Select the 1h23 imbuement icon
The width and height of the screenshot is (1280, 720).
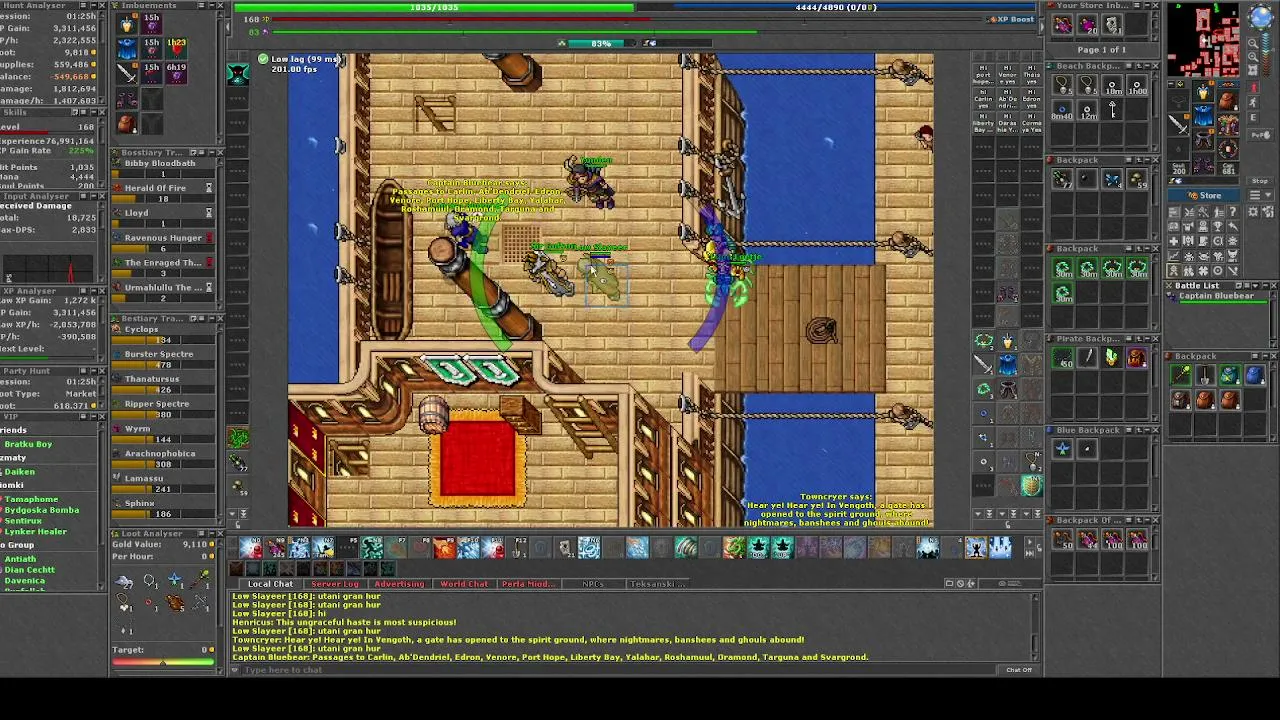176,47
